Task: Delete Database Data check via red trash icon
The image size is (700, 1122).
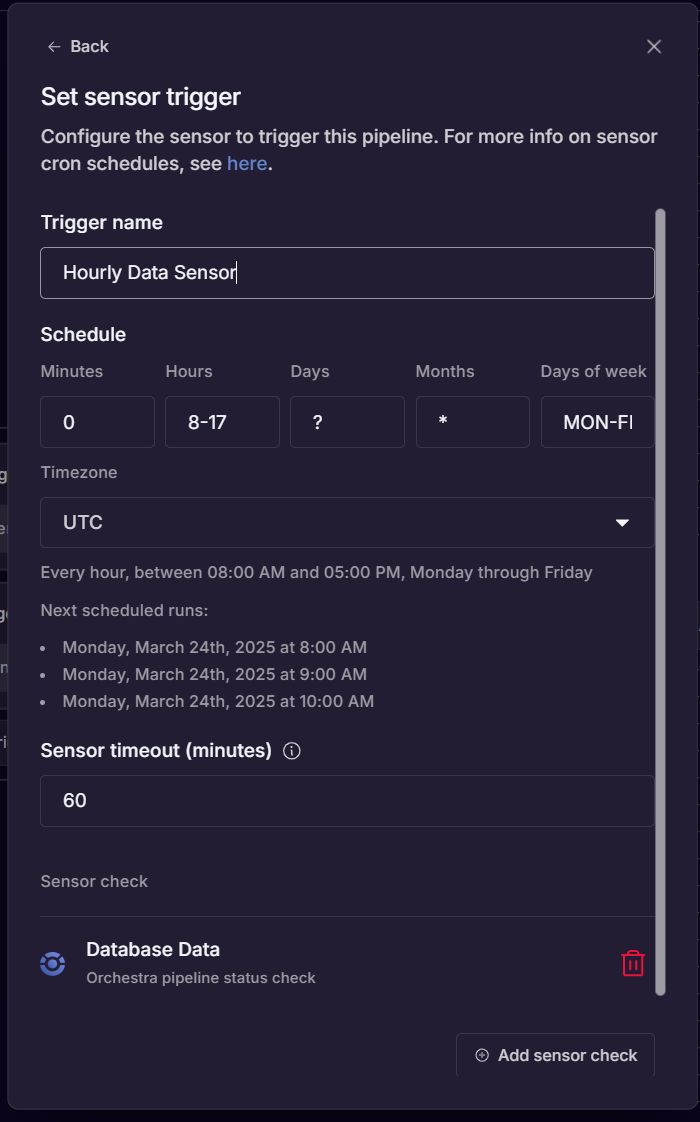Action: (632, 963)
